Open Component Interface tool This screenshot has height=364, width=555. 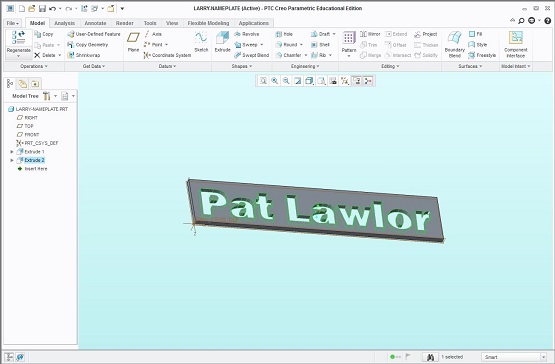[x=515, y=44]
